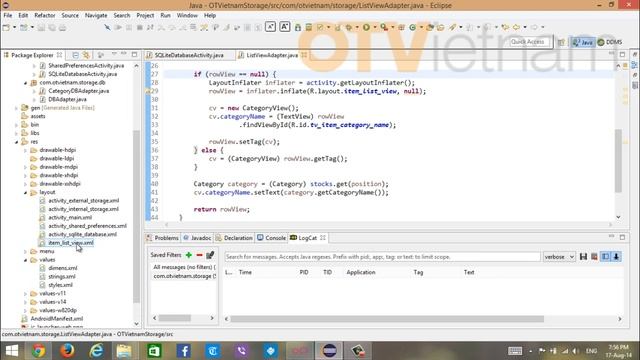The height and width of the screenshot is (360, 640).
Task: Collapse the values folder
Action: 25,260
